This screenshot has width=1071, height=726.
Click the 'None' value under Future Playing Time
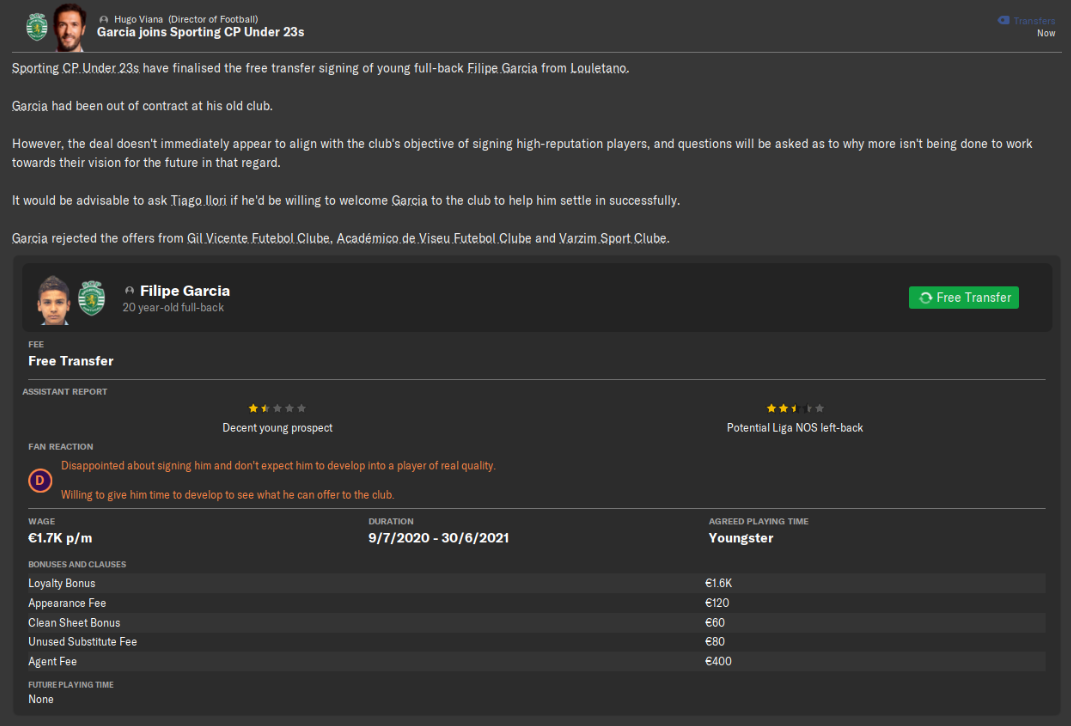(41, 699)
